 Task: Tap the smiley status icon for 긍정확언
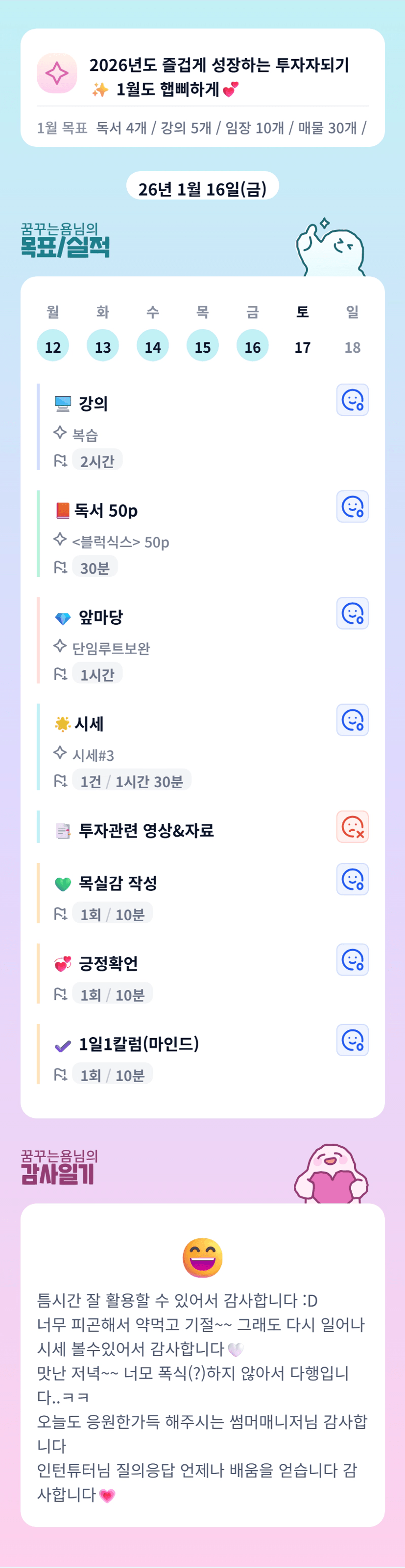[352, 959]
